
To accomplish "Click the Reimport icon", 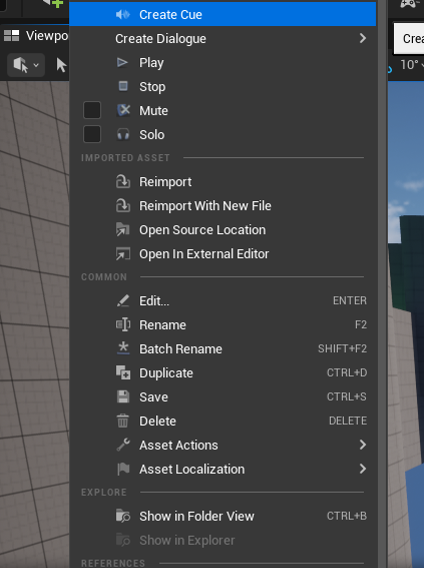I will pyautogui.click(x=123, y=181).
